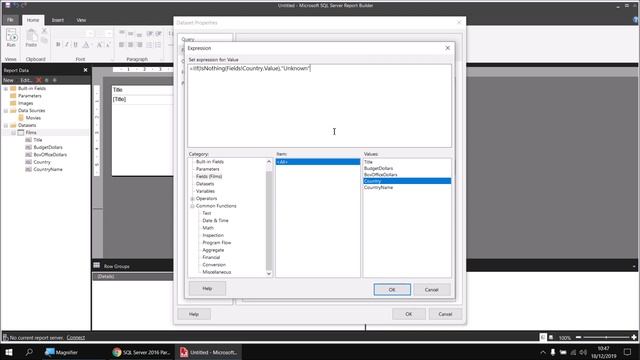Collapse Common Functions in Category list
The image size is (640, 360).
(192, 206)
